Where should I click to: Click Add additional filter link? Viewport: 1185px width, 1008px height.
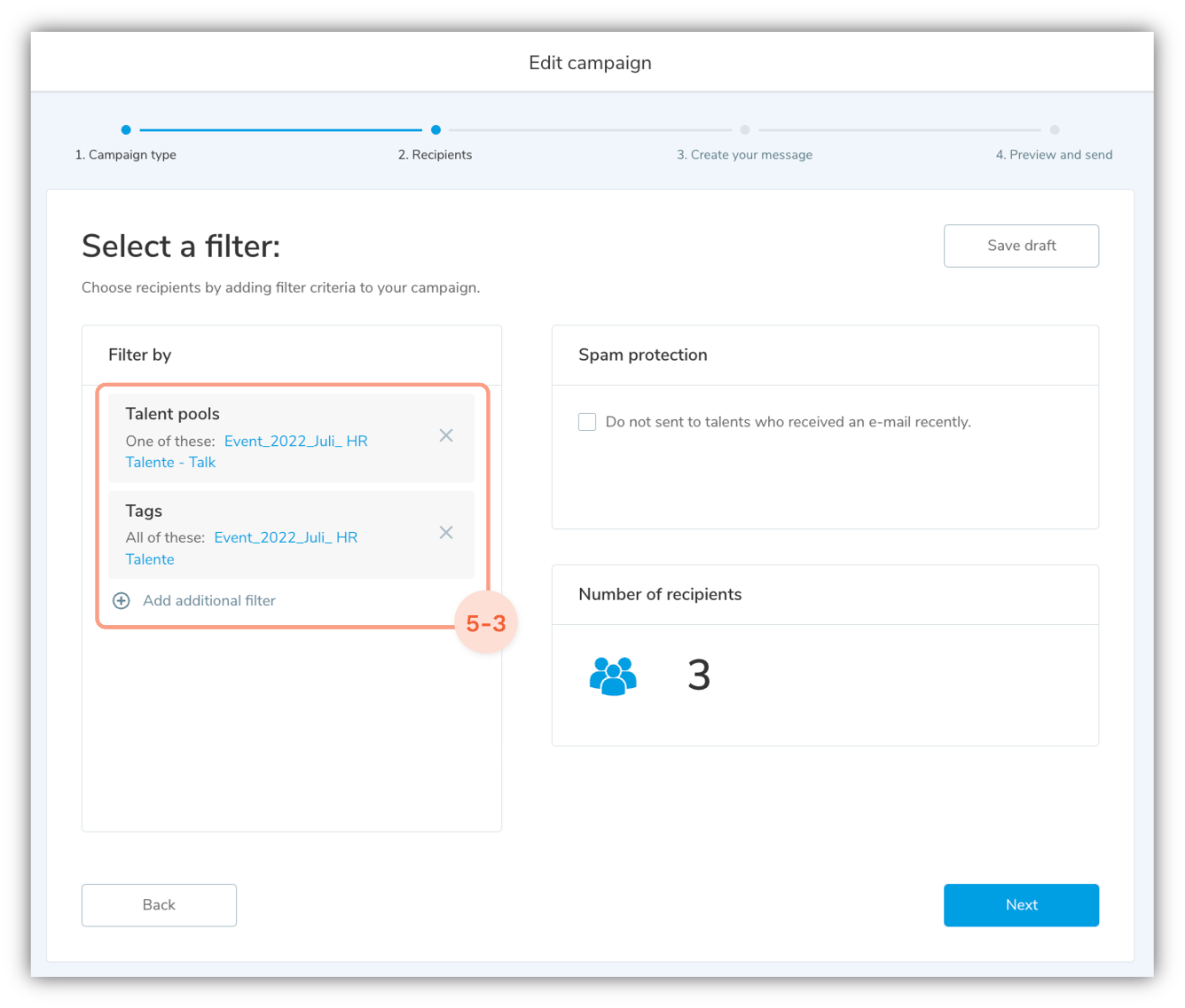coord(209,601)
